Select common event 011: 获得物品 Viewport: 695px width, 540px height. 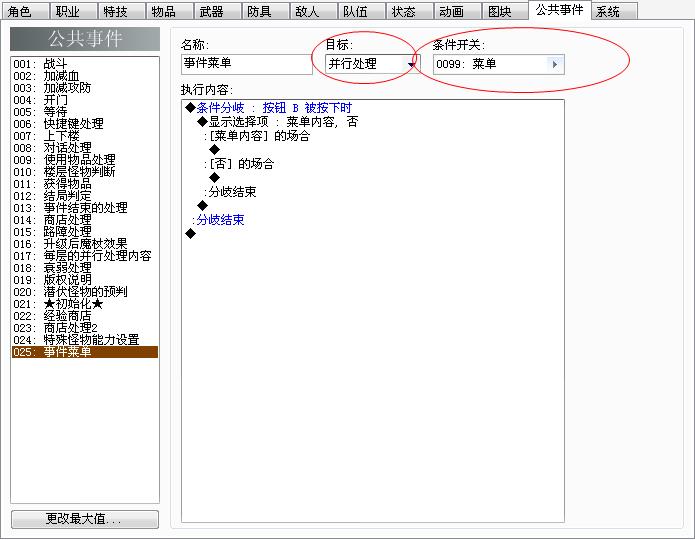pyautogui.click(x=85, y=184)
